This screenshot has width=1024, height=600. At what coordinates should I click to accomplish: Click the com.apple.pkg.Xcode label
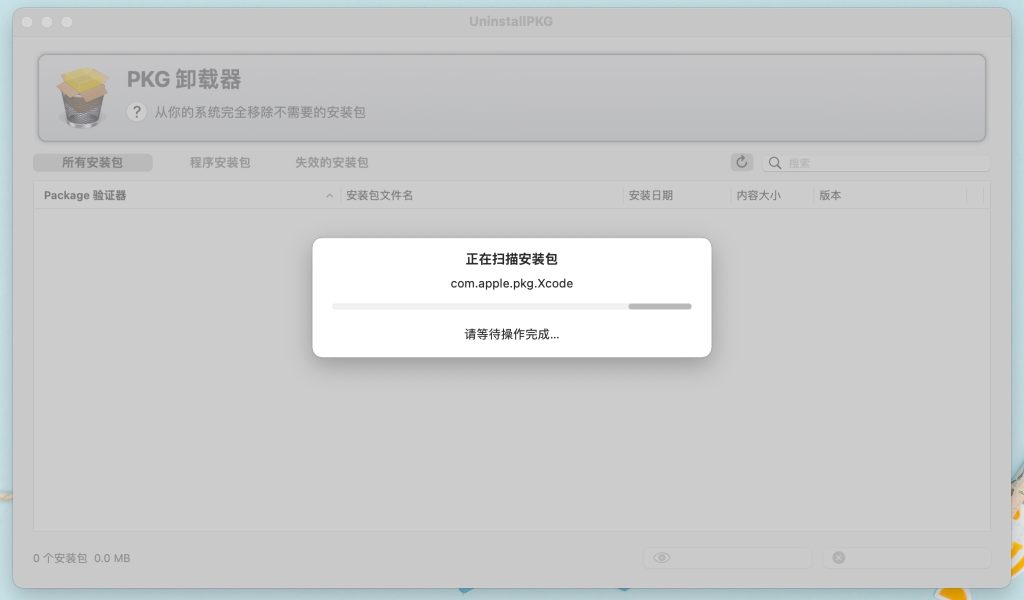(x=512, y=283)
